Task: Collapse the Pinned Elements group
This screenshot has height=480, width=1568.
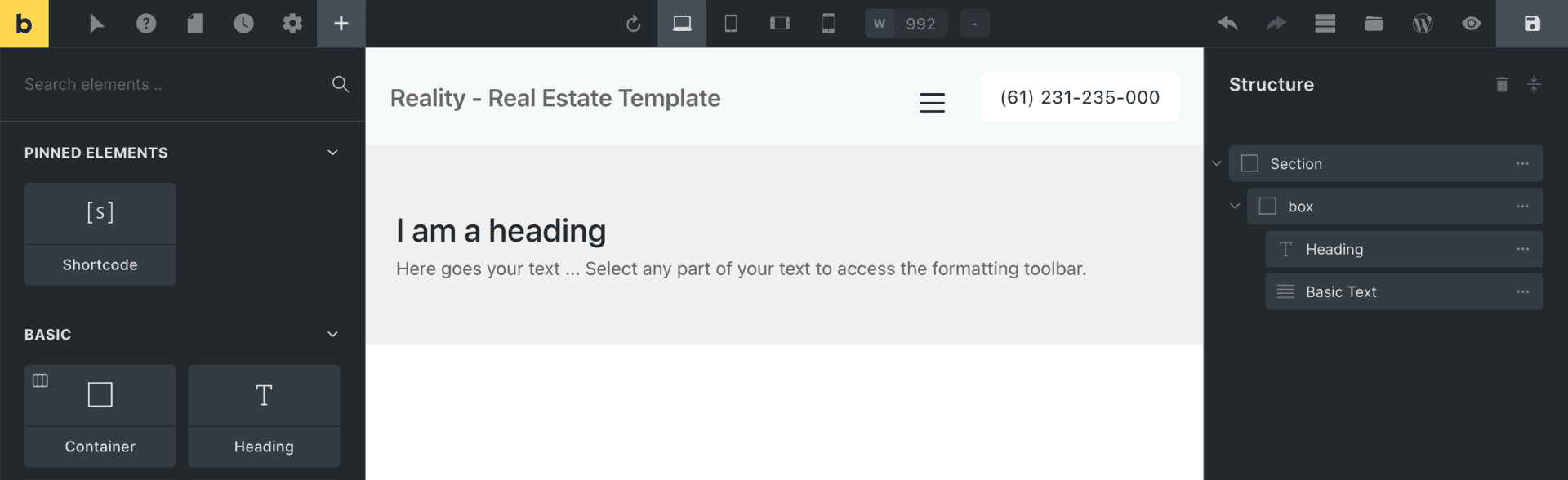Action: [x=332, y=153]
